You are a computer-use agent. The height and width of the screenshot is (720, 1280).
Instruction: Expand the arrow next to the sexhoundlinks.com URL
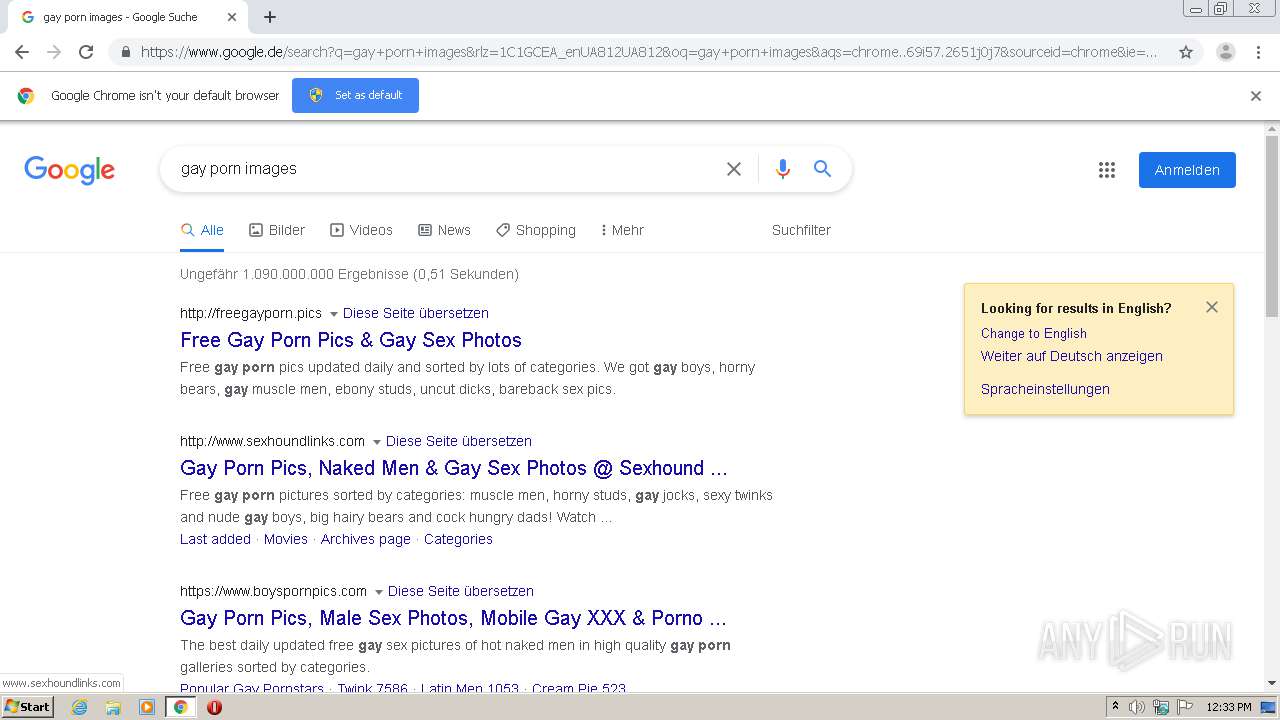pyautogui.click(x=377, y=442)
